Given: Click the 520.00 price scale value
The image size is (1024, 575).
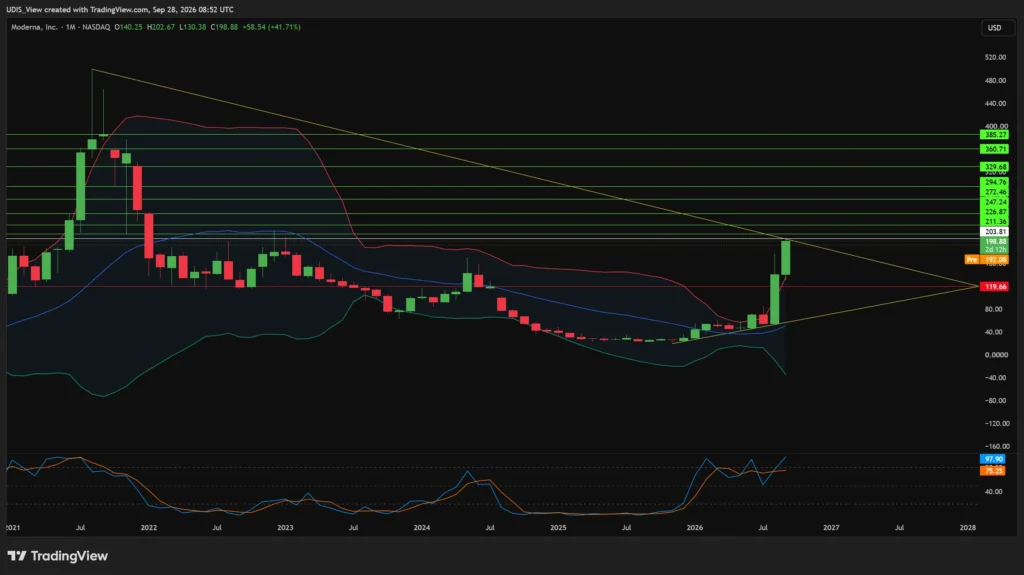Looking at the screenshot, I should pyautogui.click(x=995, y=58).
